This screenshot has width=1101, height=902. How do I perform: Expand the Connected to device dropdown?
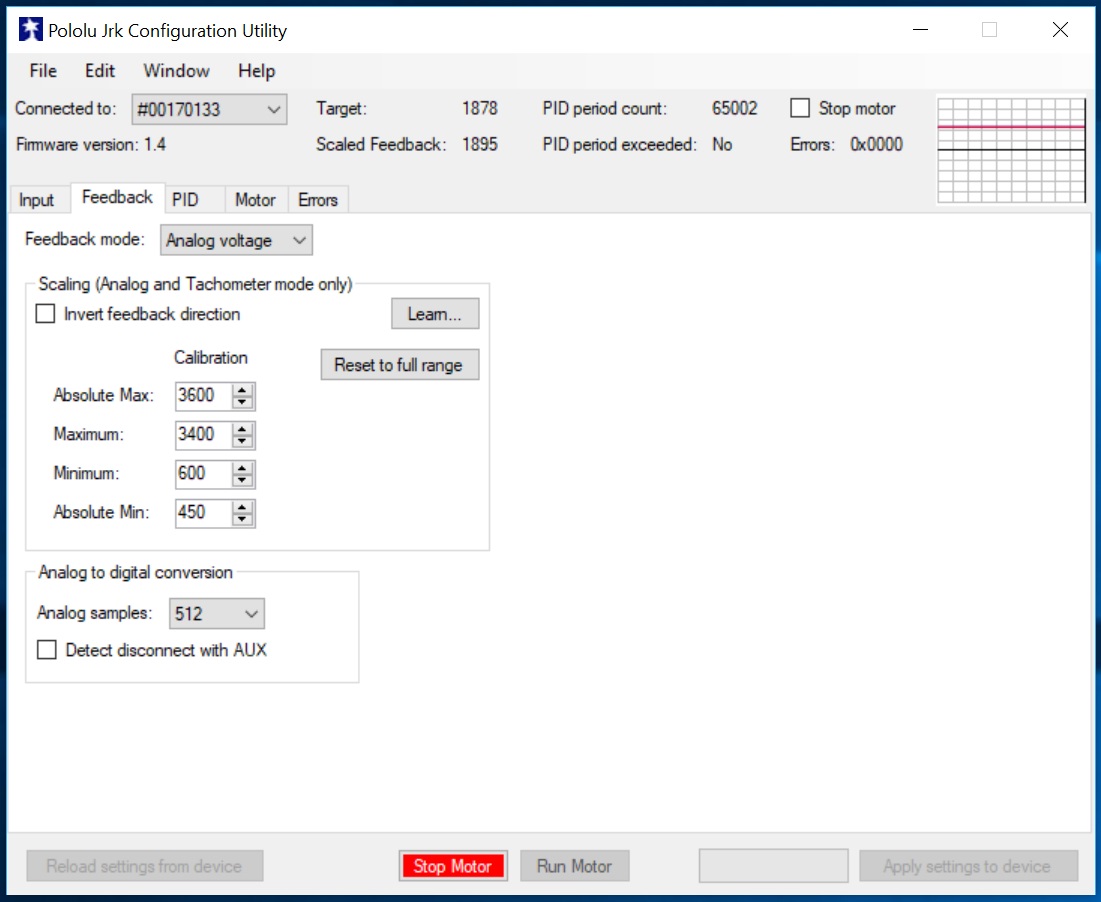click(x=209, y=110)
